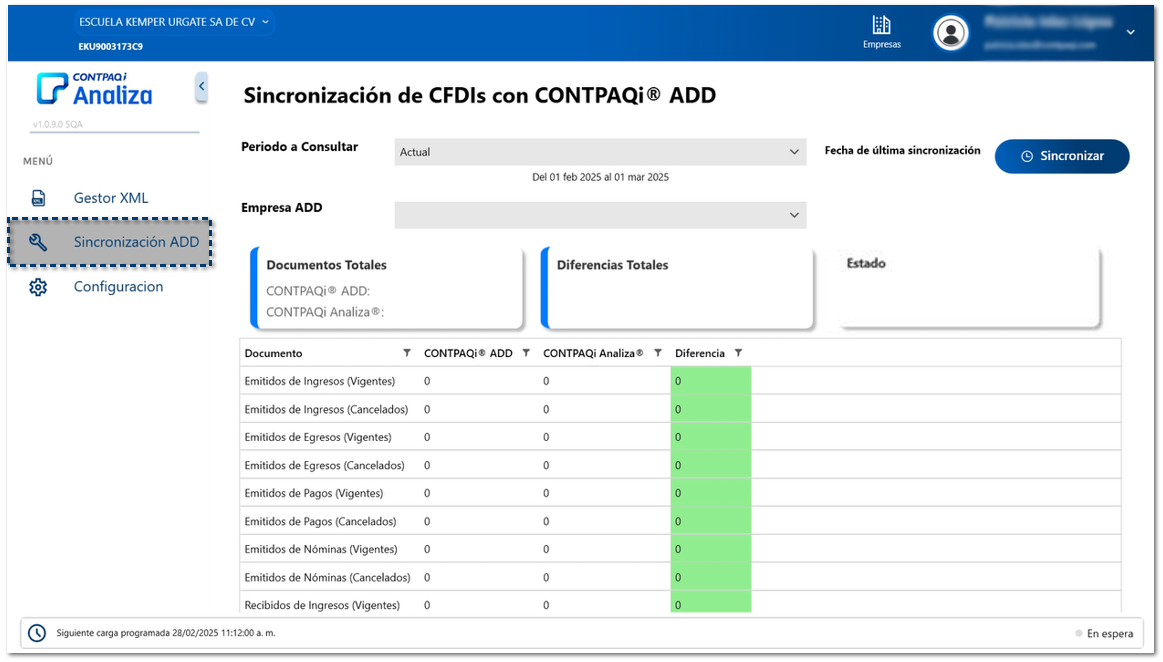Click the Diferencia column header text
The height and width of the screenshot is (662, 1163).
tap(699, 354)
